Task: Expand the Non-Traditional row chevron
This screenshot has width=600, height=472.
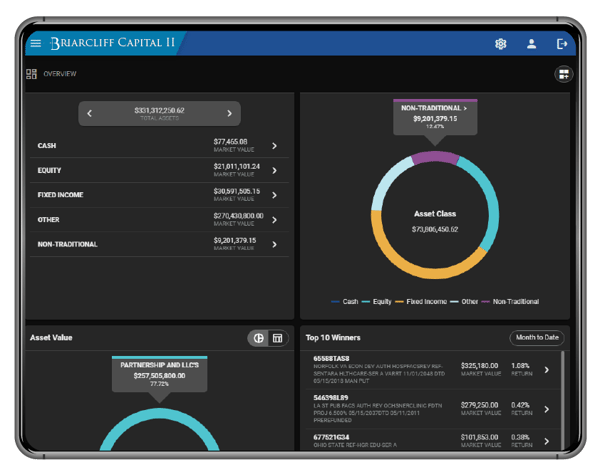Action: point(274,244)
